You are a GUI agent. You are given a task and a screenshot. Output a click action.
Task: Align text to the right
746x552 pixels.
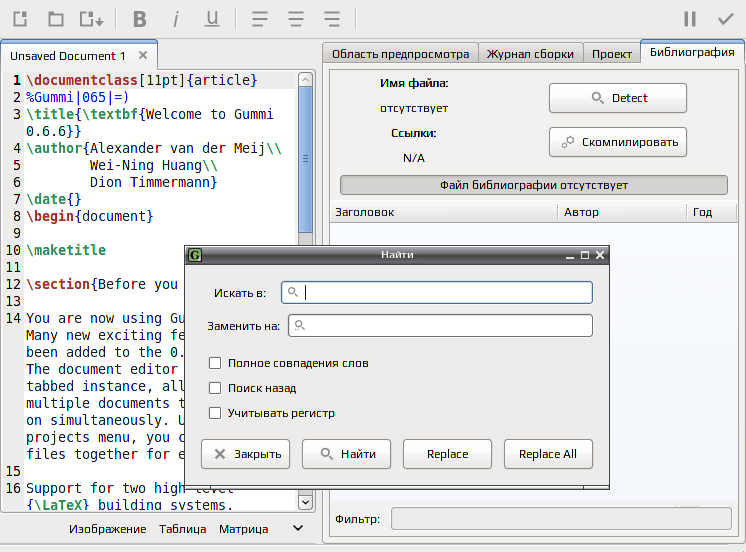point(332,19)
